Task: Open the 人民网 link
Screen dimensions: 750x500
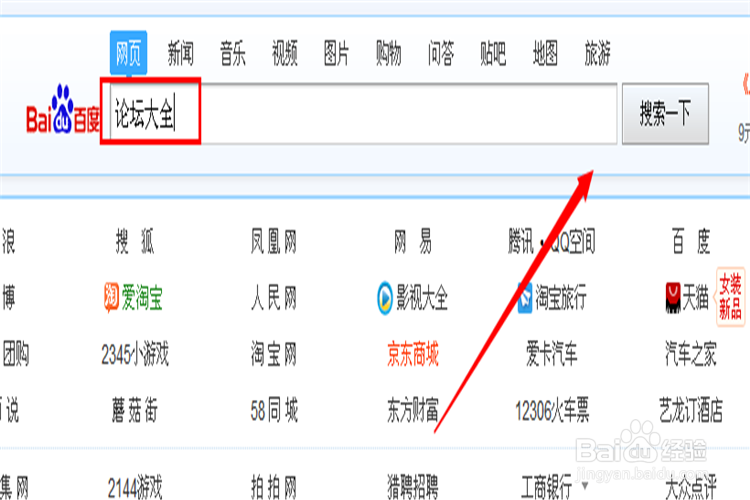Action: click(274, 298)
